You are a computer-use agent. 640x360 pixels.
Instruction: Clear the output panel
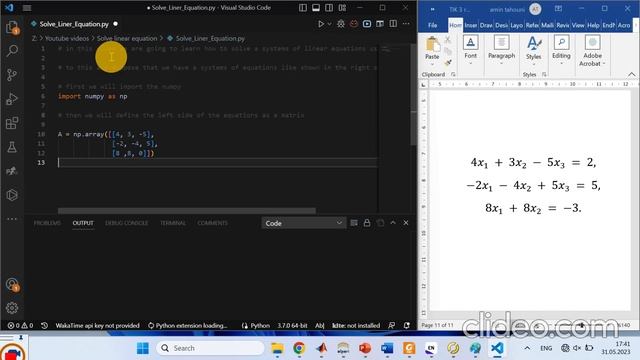[354, 223]
